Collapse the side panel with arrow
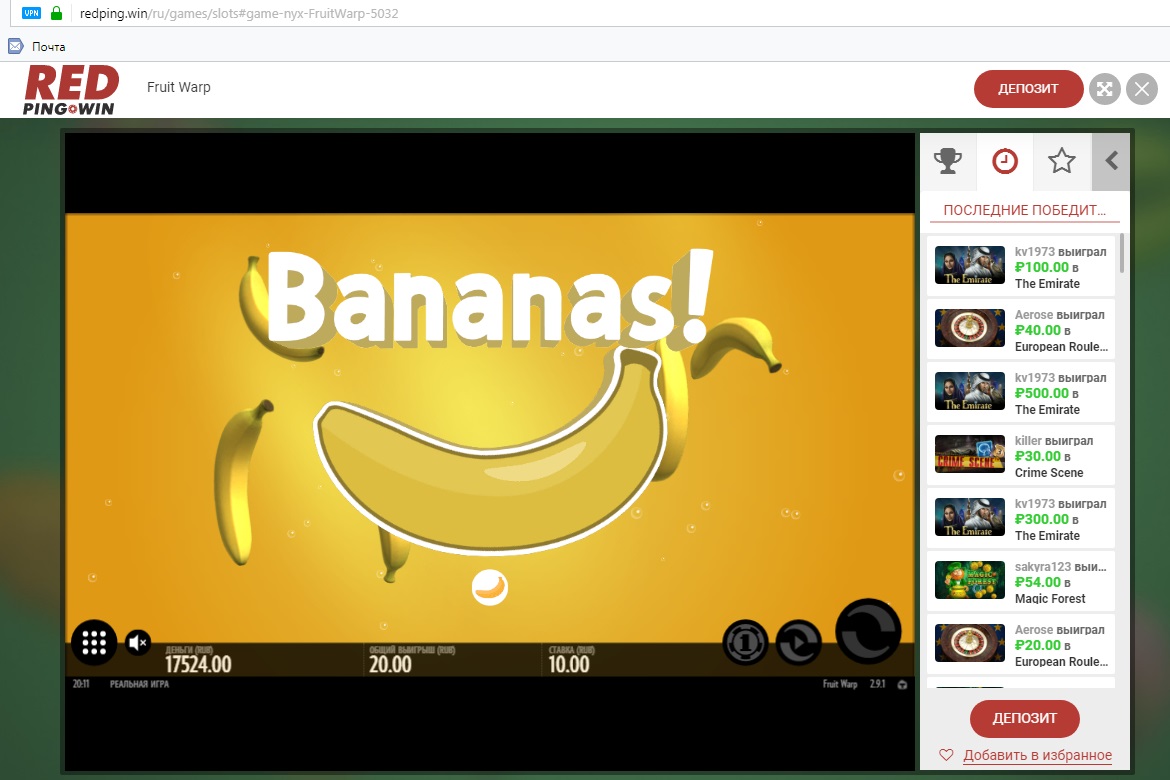1170x780 pixels. pos(1111,161)
